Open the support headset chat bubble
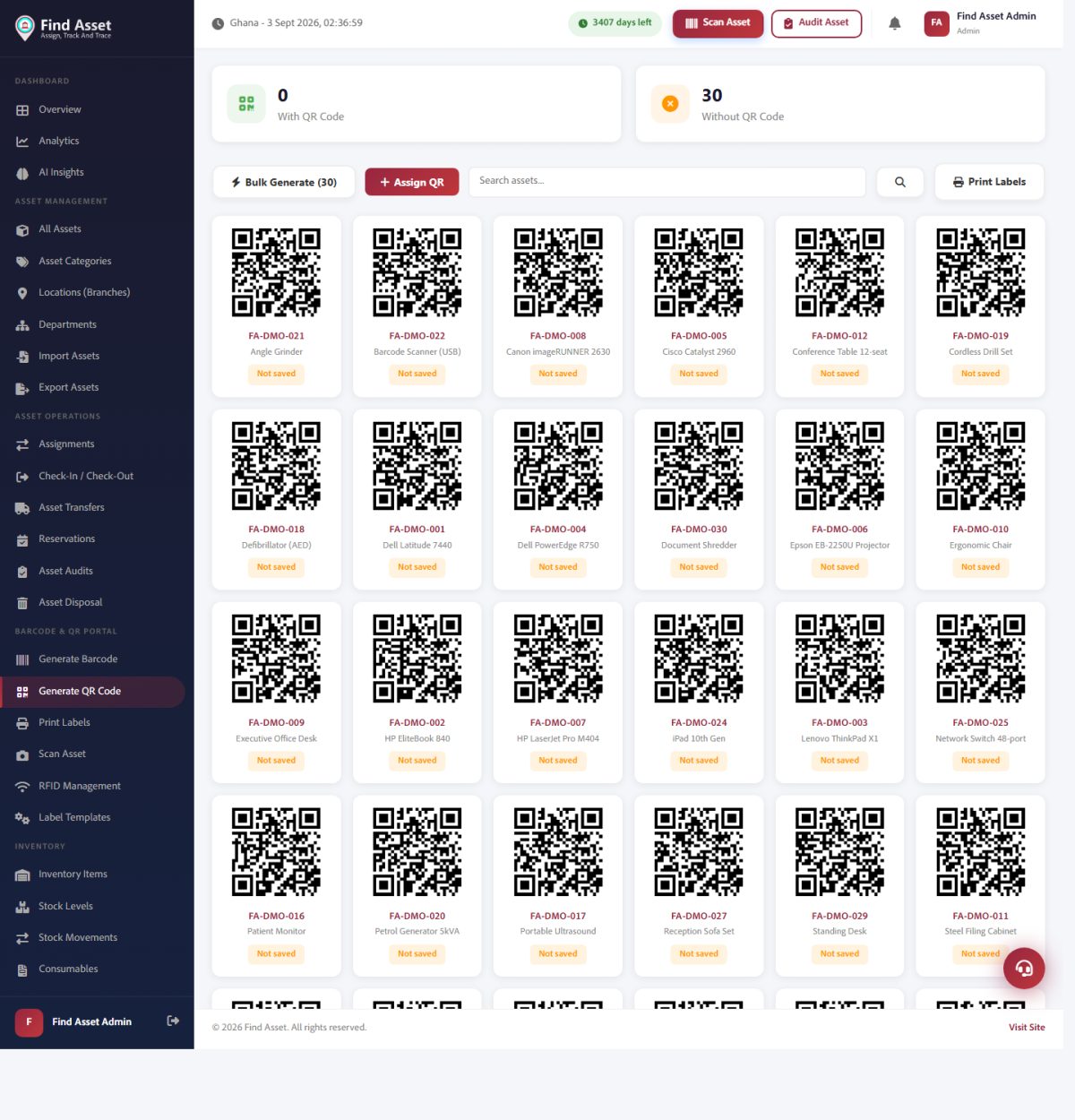The width and height of the screenshot is (1075, 1120). click(x=1024, y=969)
